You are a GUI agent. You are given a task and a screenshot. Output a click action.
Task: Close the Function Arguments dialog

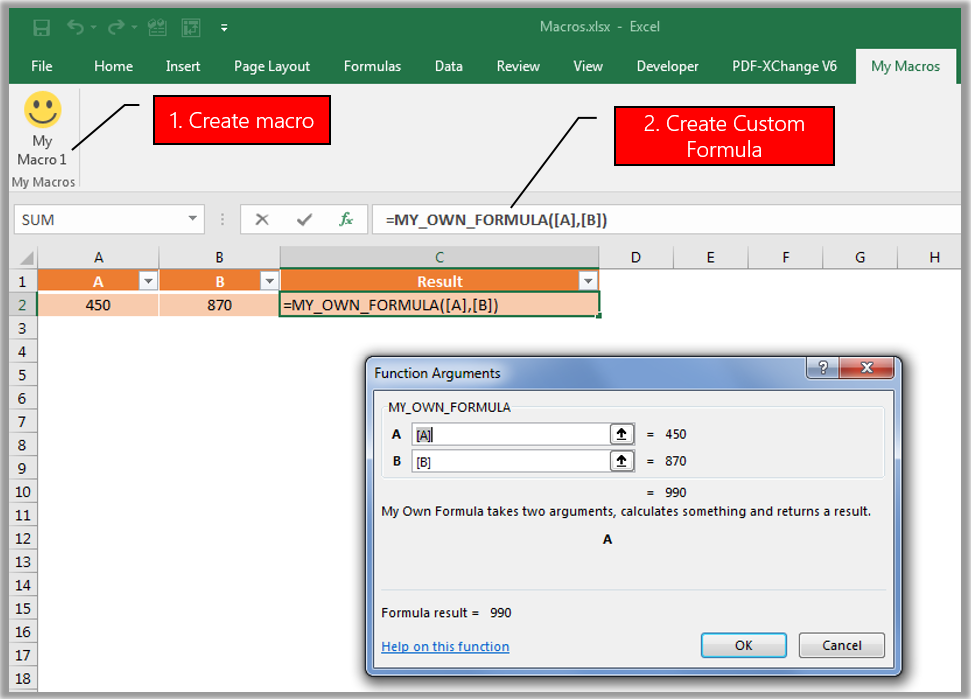[x=867, y=368]
